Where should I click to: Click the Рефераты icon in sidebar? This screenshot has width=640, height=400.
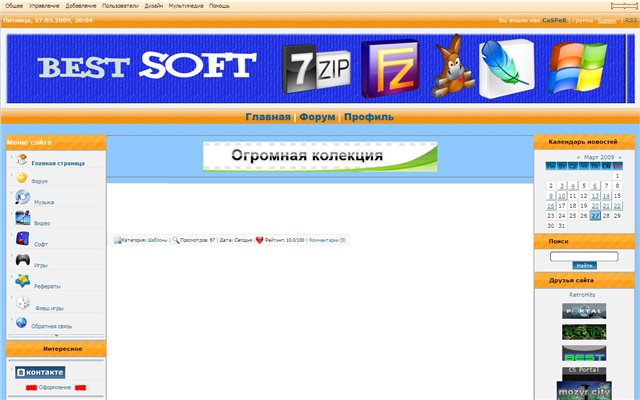click(x=22, y=281)
